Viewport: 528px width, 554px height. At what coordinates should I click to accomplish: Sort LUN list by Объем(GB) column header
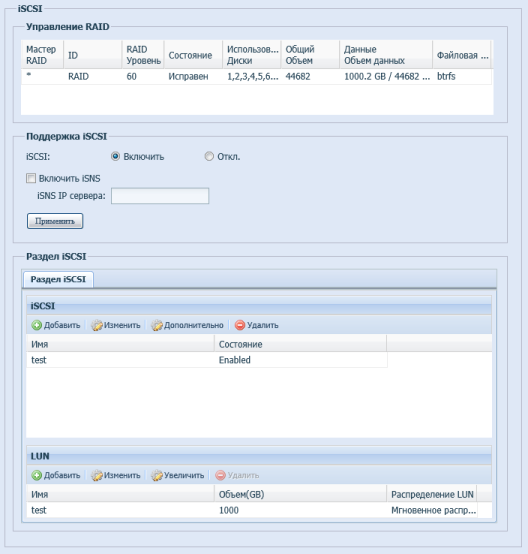pos(300,494)
